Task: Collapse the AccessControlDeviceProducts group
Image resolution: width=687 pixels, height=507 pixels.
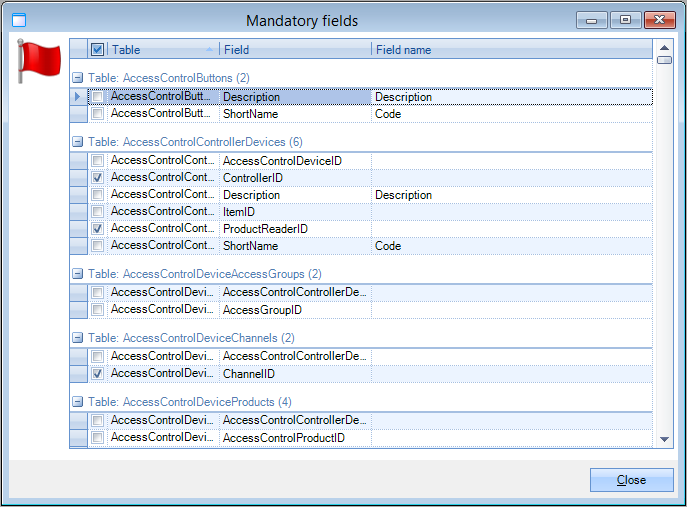Action: point(77,402)
